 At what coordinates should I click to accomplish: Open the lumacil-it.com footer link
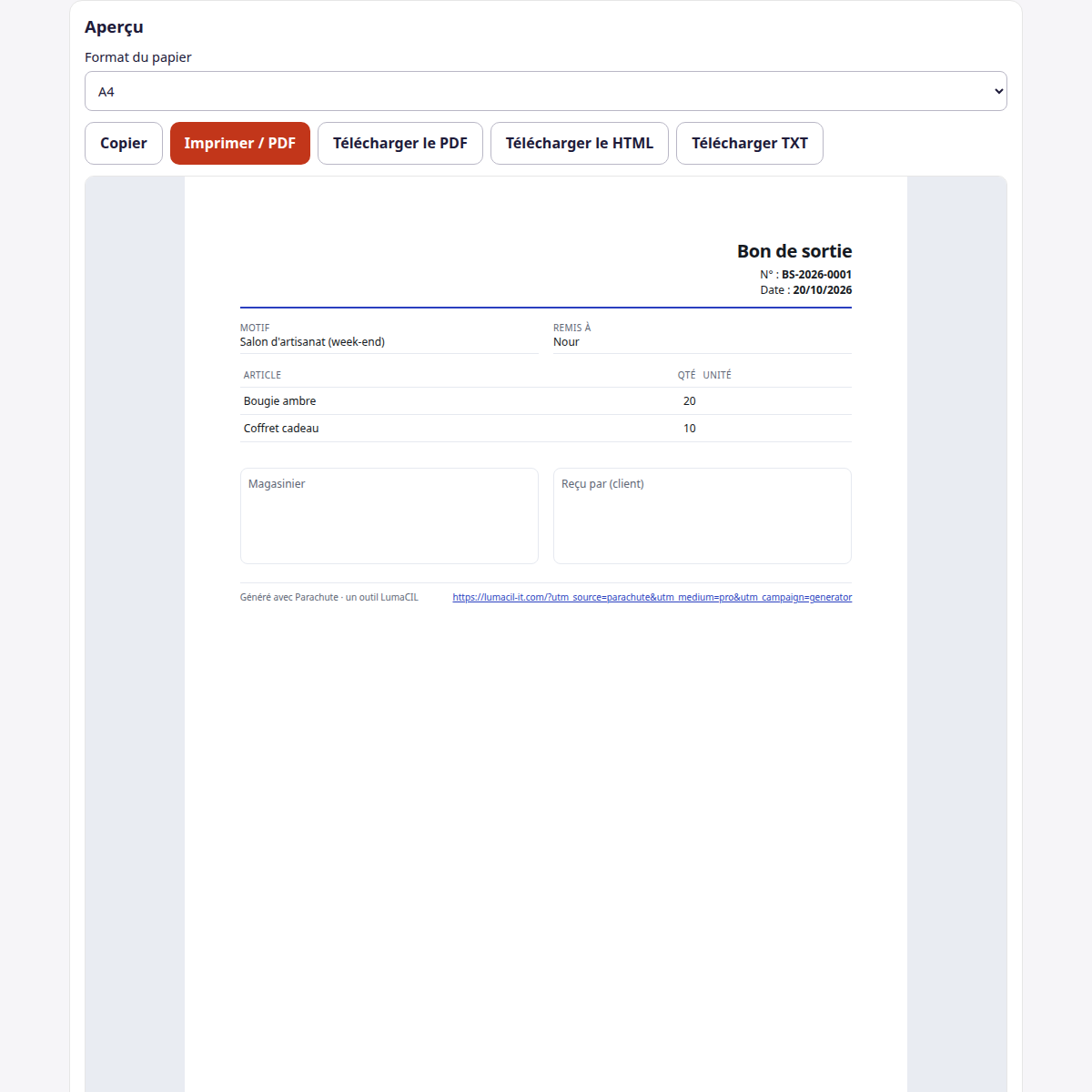[652, 598]
